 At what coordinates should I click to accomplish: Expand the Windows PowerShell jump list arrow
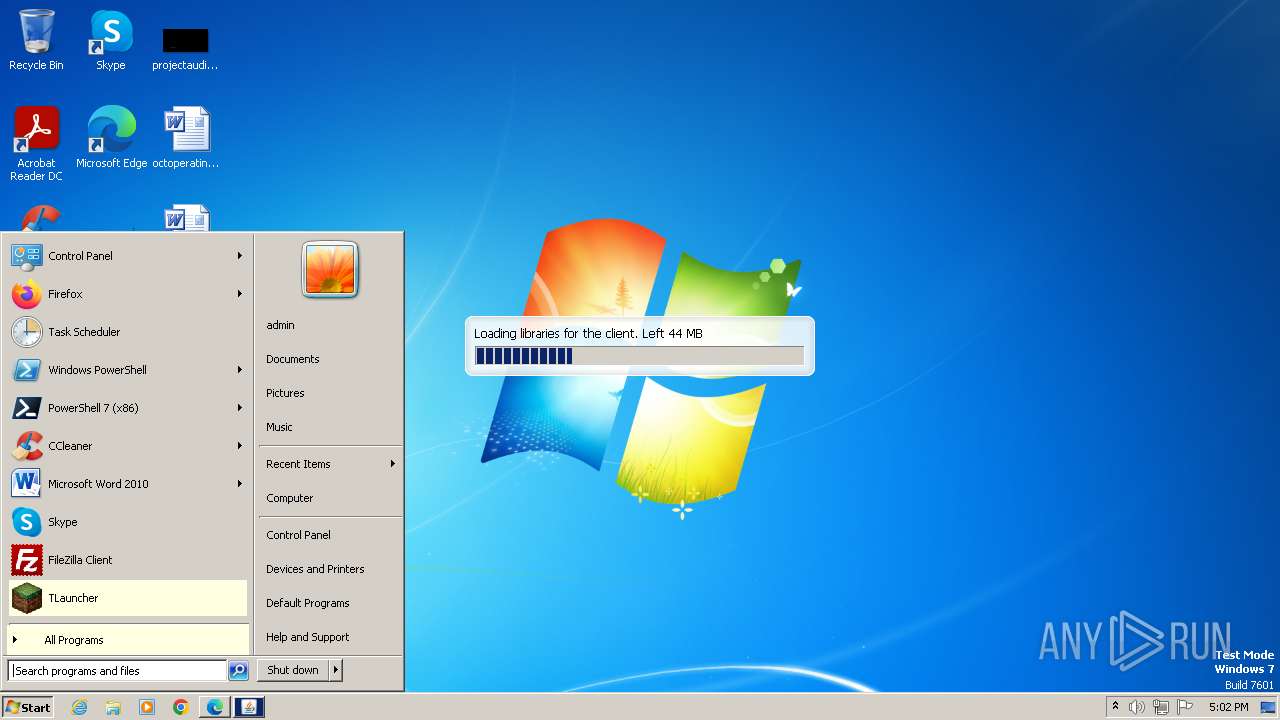click(239, 370)
